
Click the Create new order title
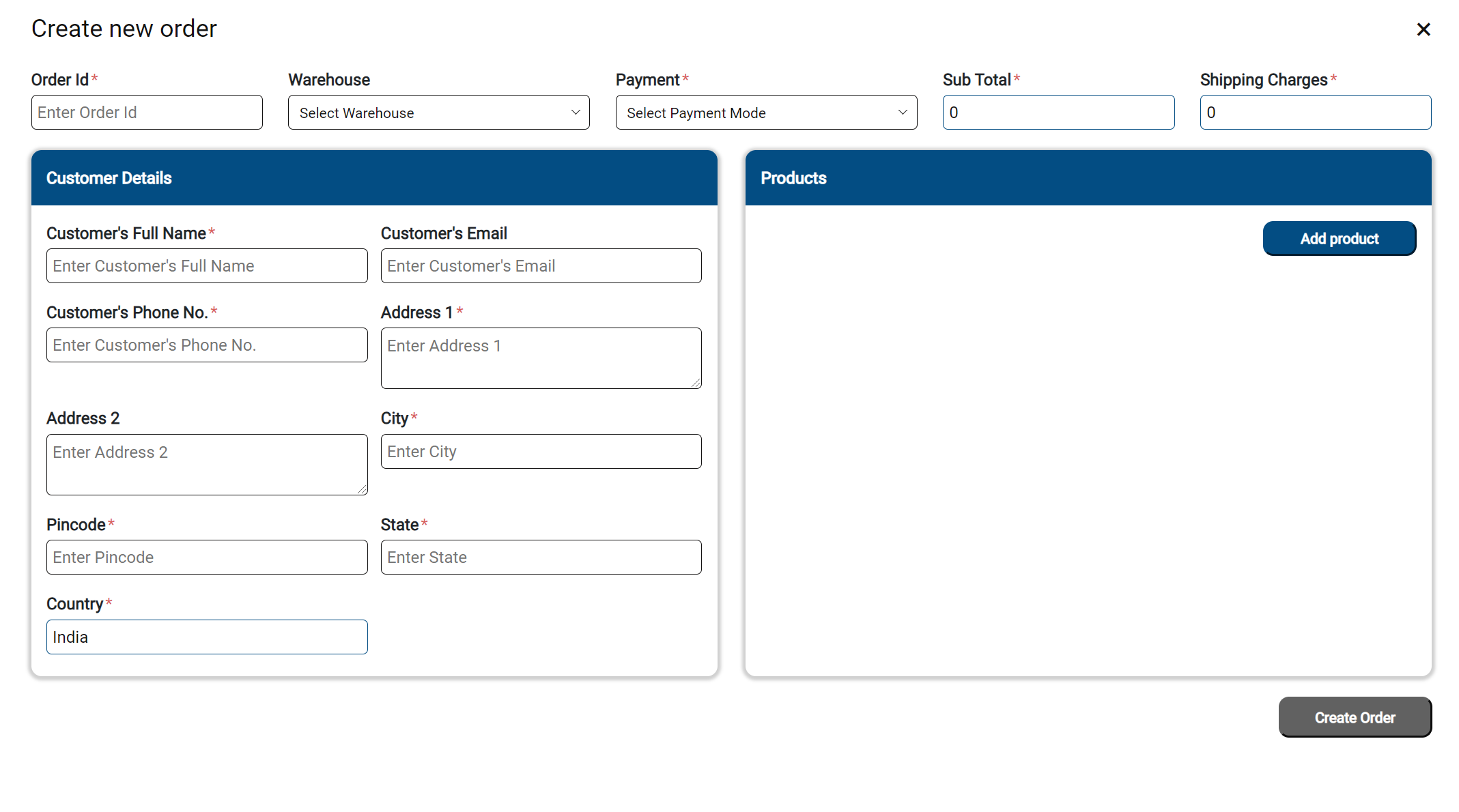(x=124, y=29)
